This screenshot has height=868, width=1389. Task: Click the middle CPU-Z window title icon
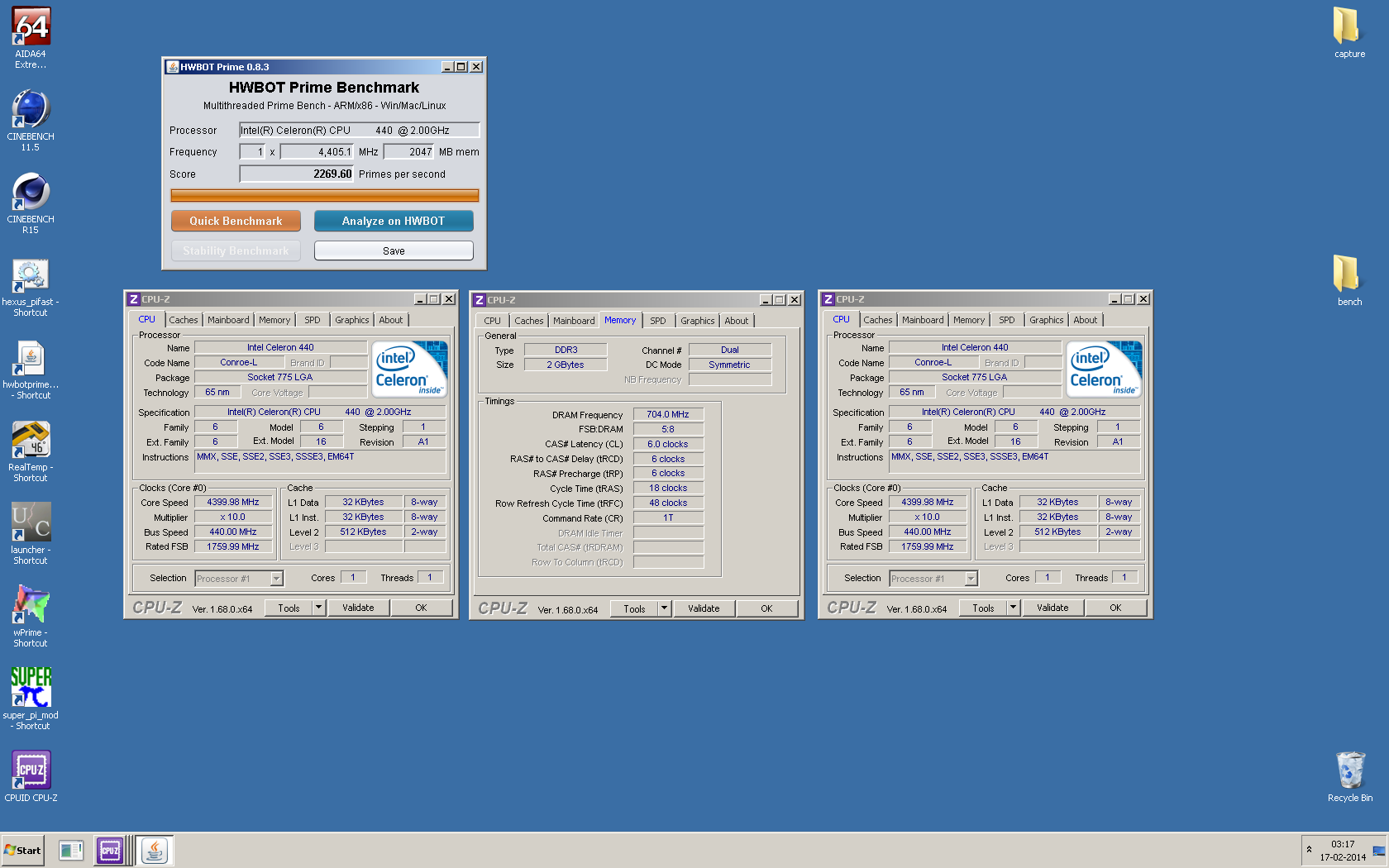coord(479,300)
